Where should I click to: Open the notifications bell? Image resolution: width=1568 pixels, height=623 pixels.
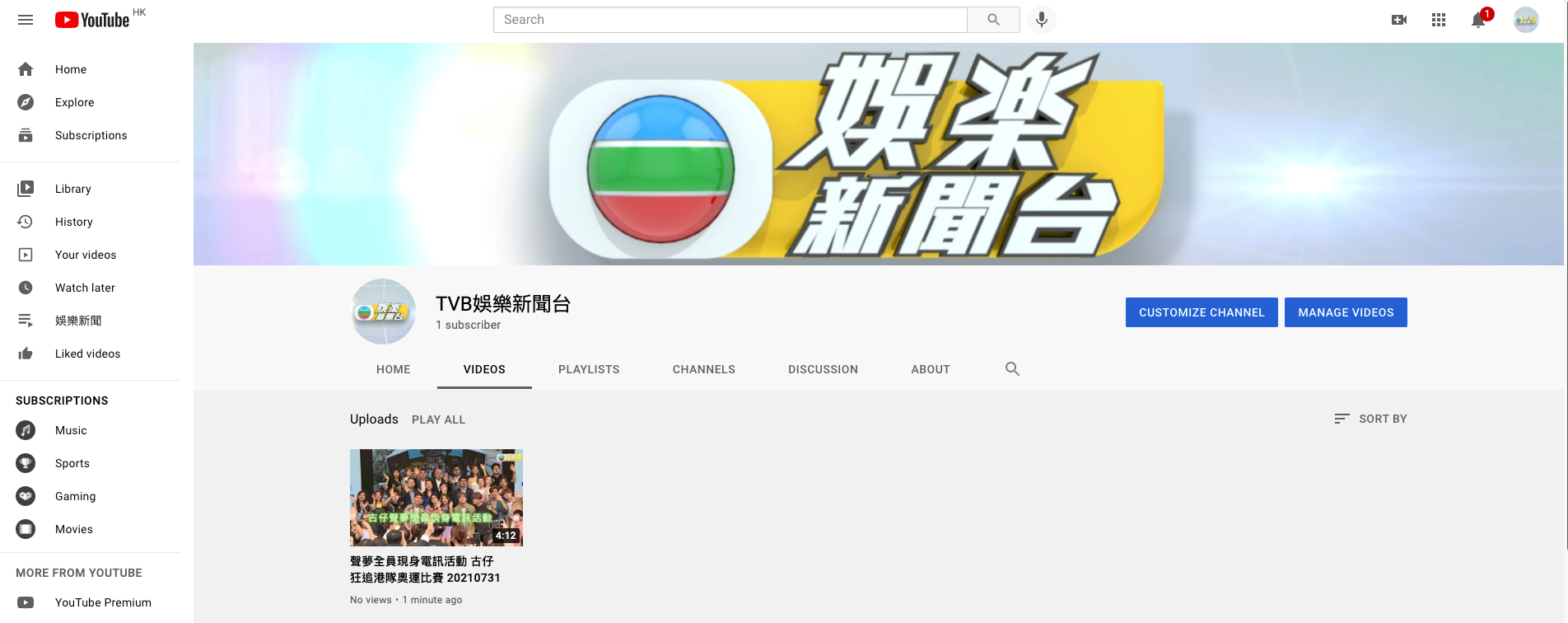click(x=1478, y=20)
